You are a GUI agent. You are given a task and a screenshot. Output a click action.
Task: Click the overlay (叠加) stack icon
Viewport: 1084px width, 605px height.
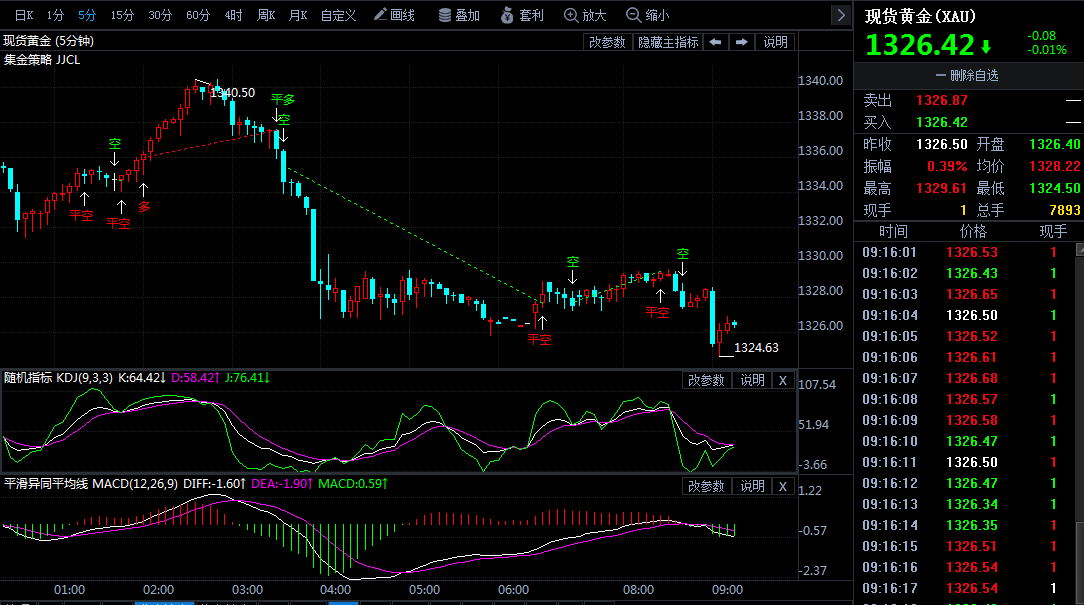coord(445,15)
